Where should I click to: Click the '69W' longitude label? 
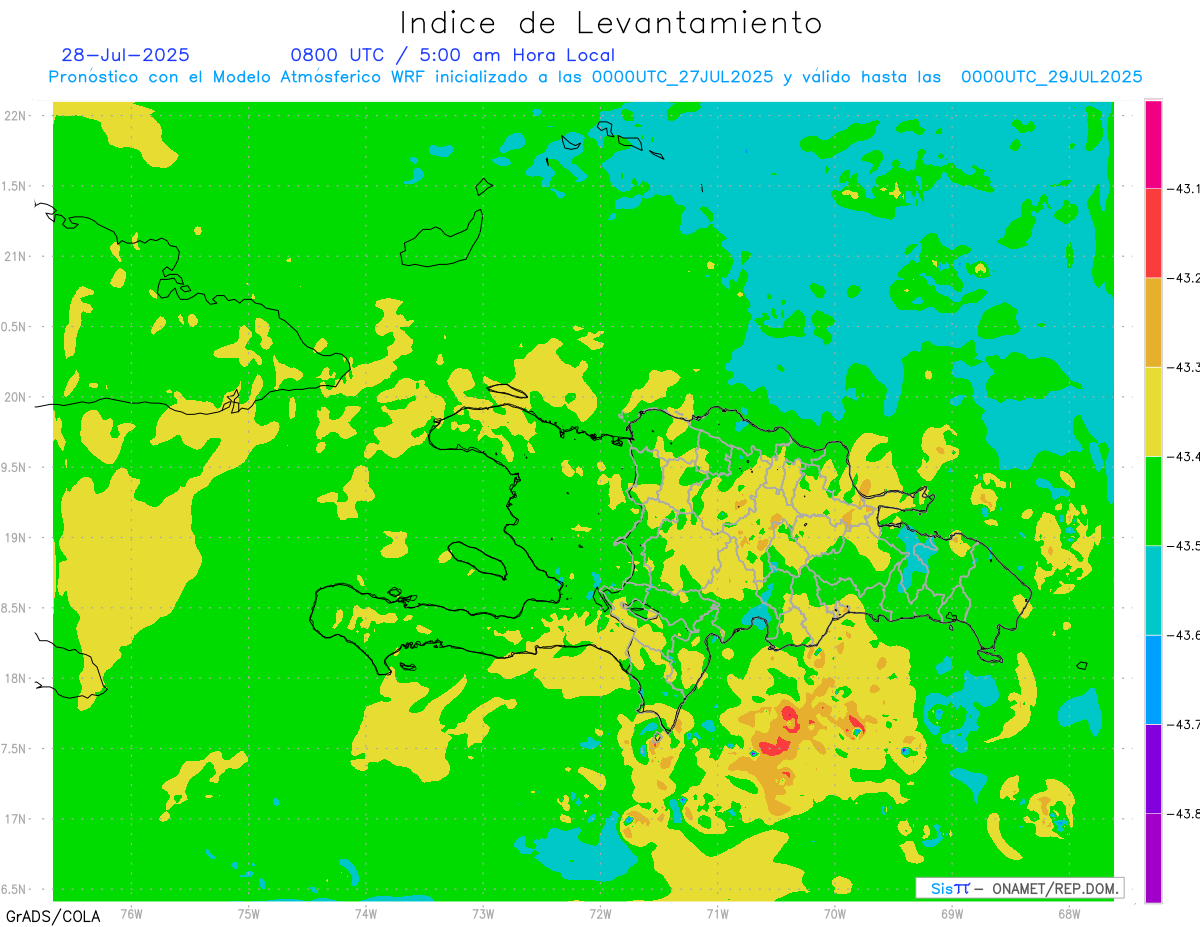(x=952, y=913)
